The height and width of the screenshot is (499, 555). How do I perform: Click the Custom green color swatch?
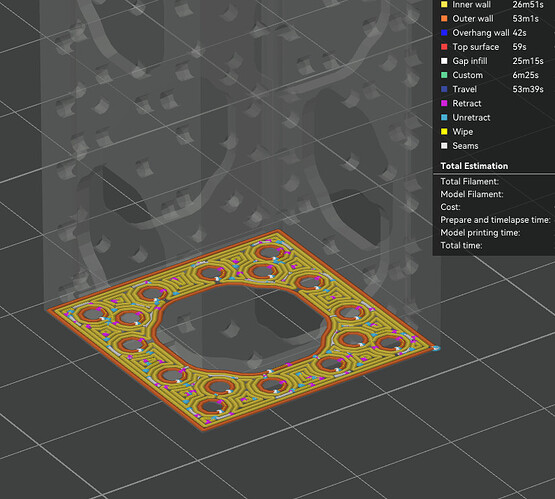tap(444, 75)
